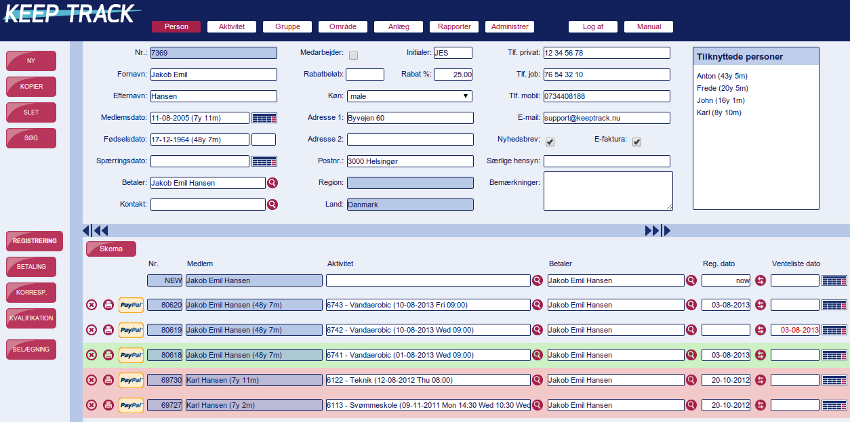The width and height of the screenshot is (850, 422).
Task: Open the Gruppe menu tab
Action: (287, 27)
